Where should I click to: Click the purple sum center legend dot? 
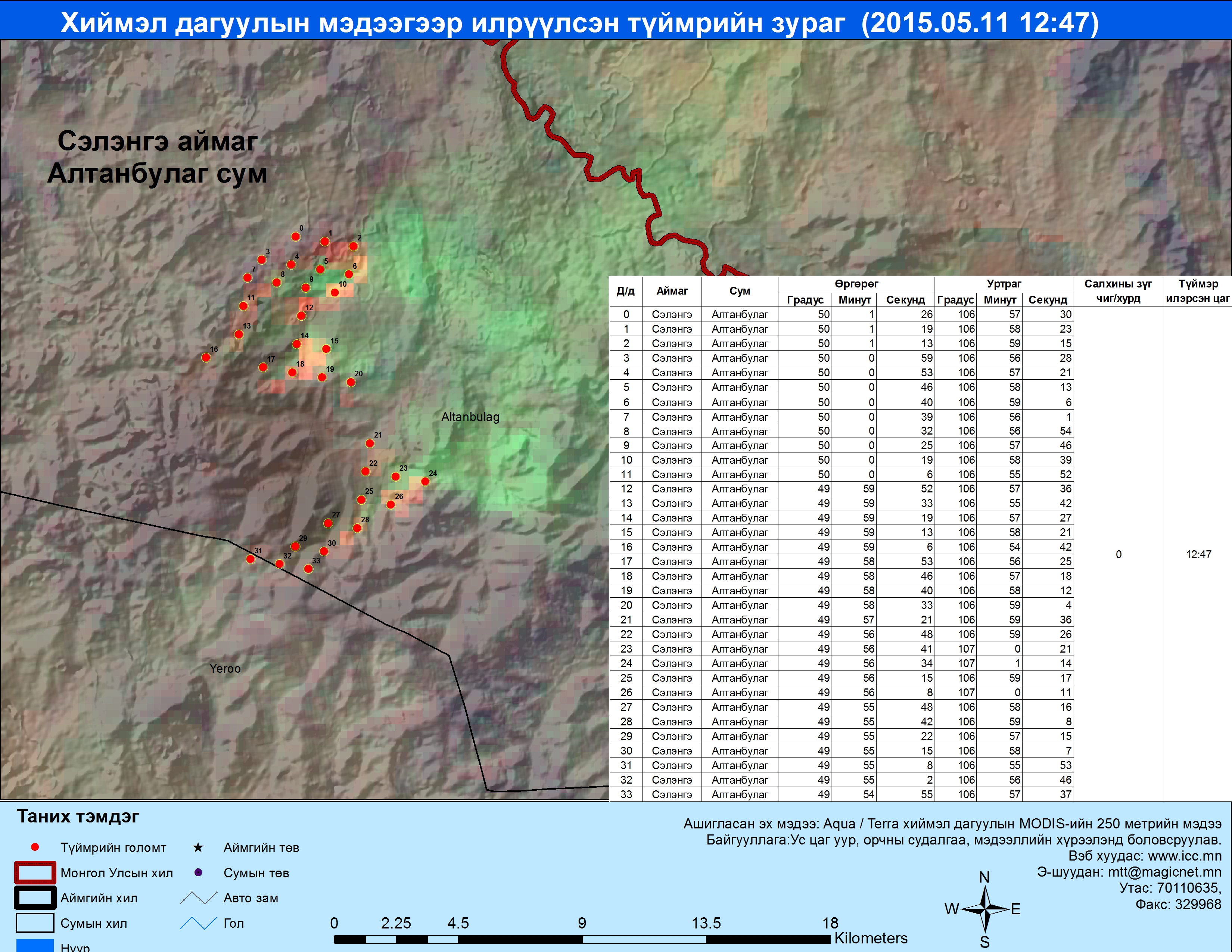pos(198,872)
